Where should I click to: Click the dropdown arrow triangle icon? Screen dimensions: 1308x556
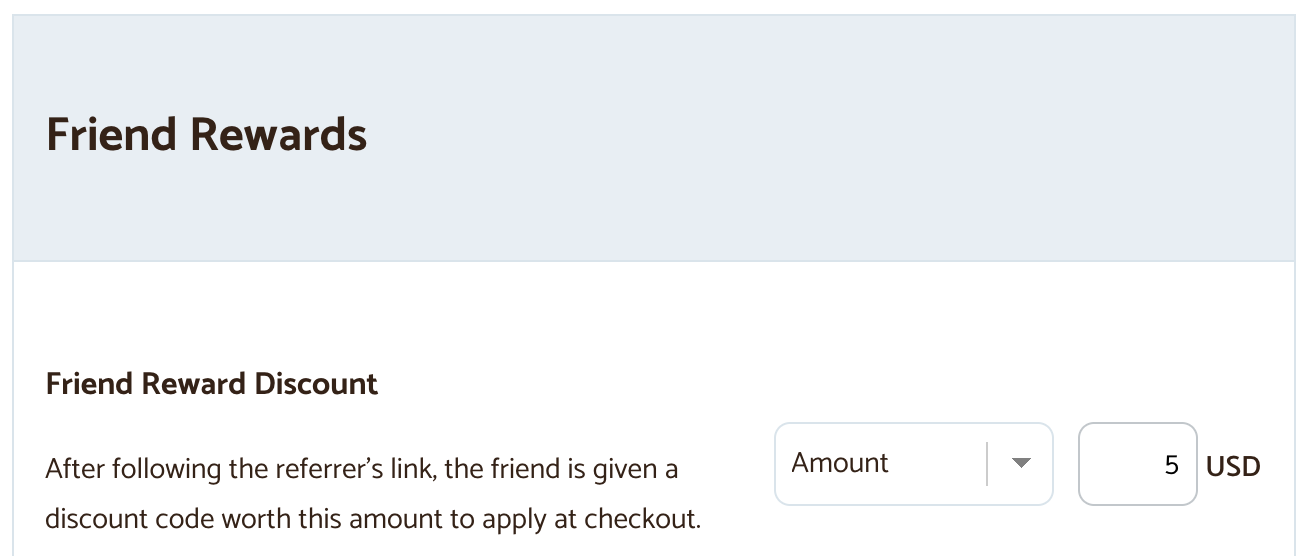1020,464
